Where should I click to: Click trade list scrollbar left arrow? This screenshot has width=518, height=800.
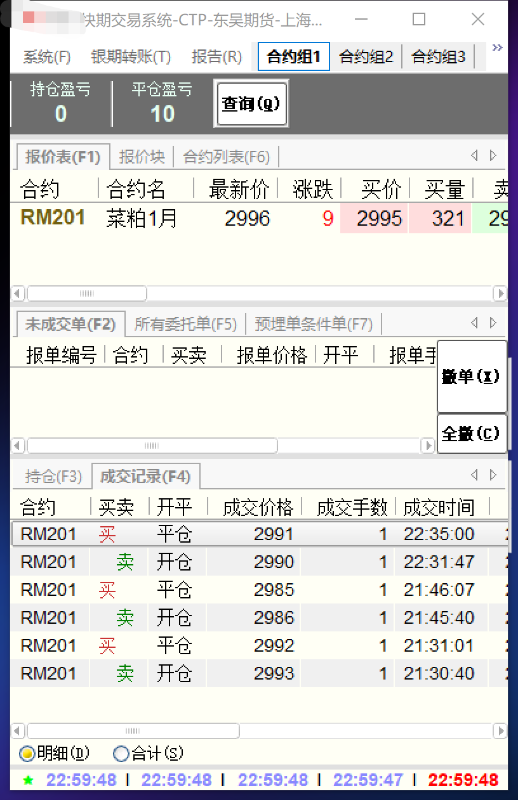pos(17,731)
